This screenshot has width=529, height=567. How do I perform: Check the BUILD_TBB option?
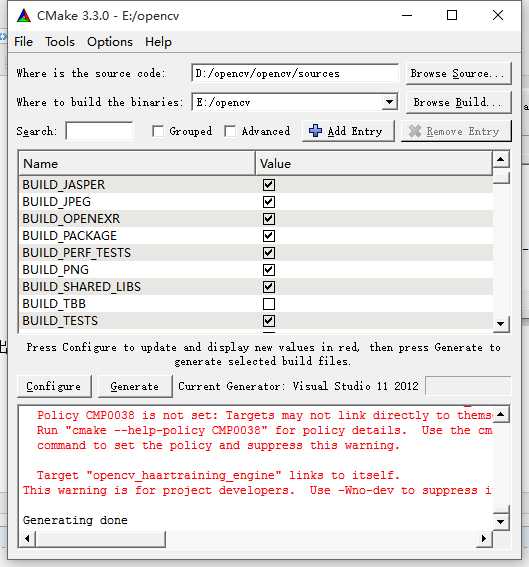coord(269,304)
